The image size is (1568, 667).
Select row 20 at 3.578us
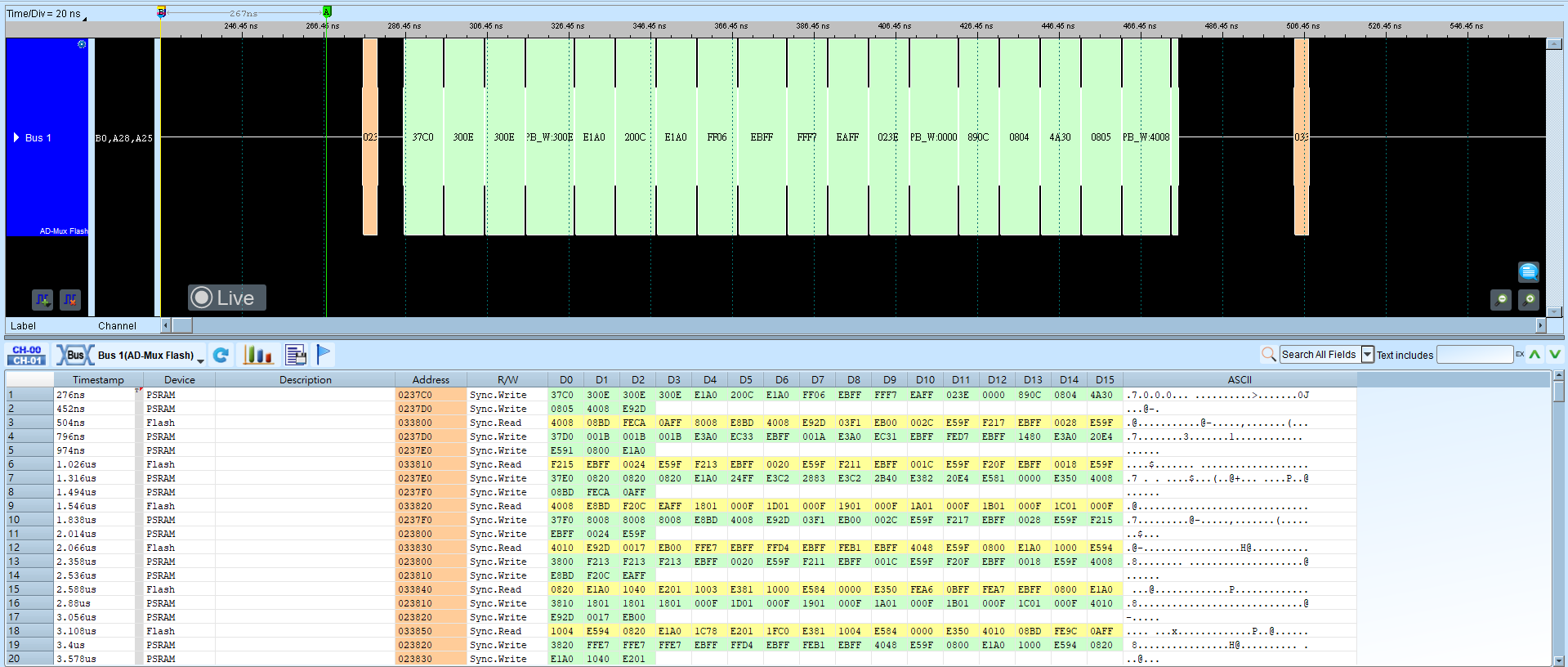point(681,659)
